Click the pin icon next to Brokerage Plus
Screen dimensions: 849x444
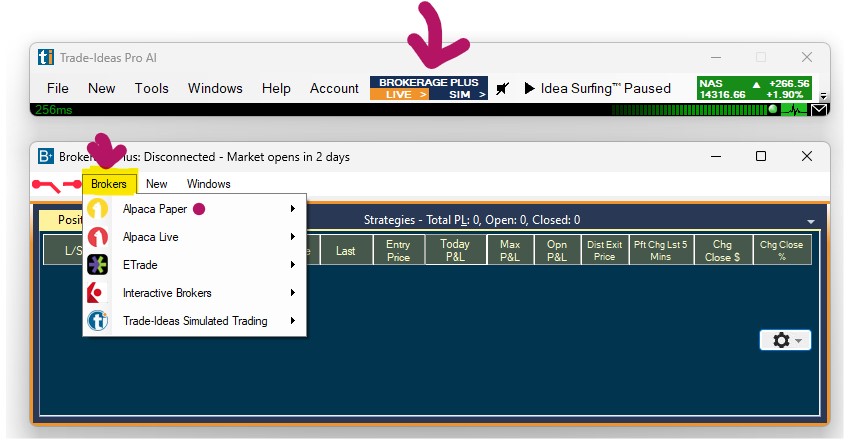[502, 88]
